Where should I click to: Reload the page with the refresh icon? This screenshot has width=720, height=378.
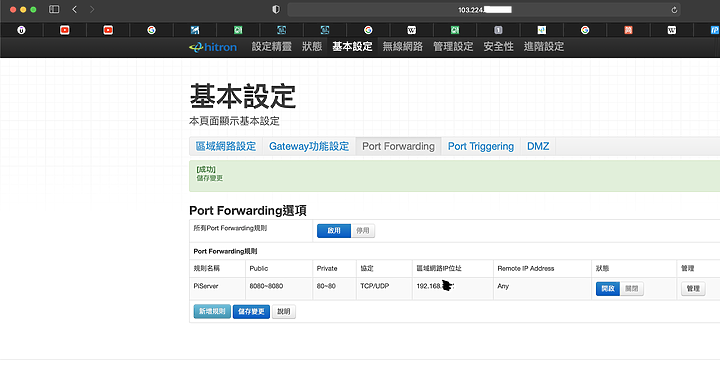pyautogui.click(x=674, y=10)
